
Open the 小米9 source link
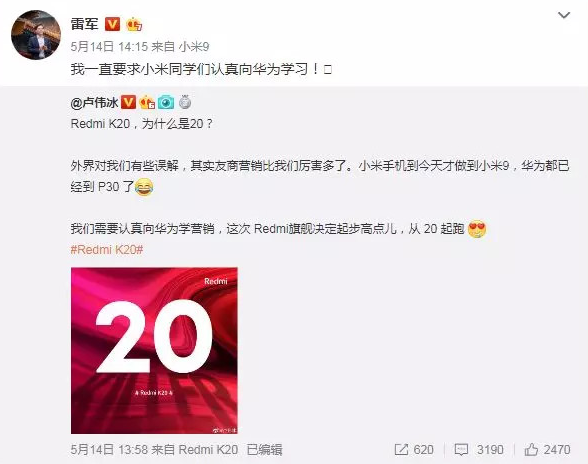[x=194, y=47]
